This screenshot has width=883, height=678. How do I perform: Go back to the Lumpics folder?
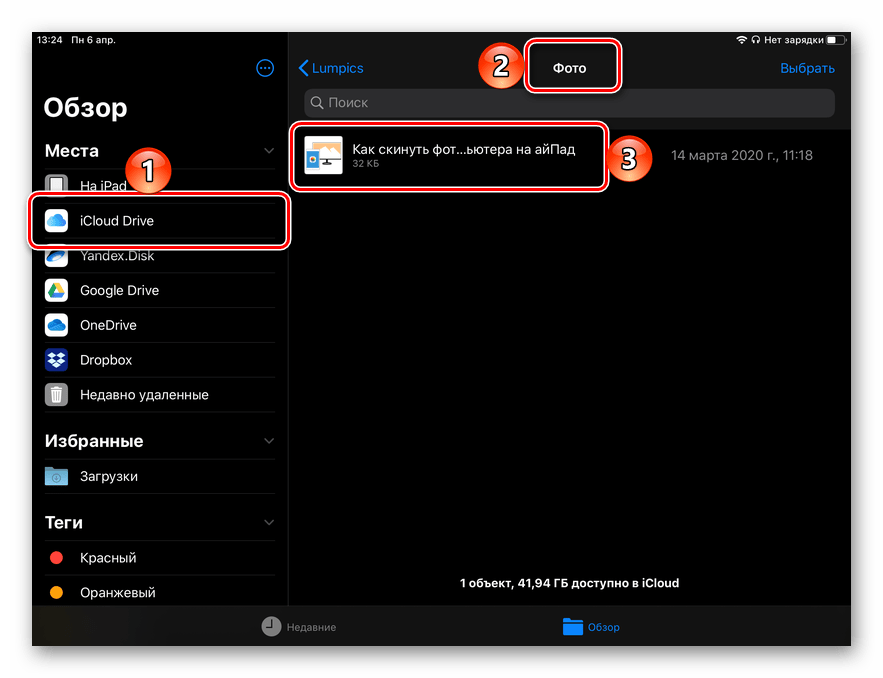[x=331, y=68]
